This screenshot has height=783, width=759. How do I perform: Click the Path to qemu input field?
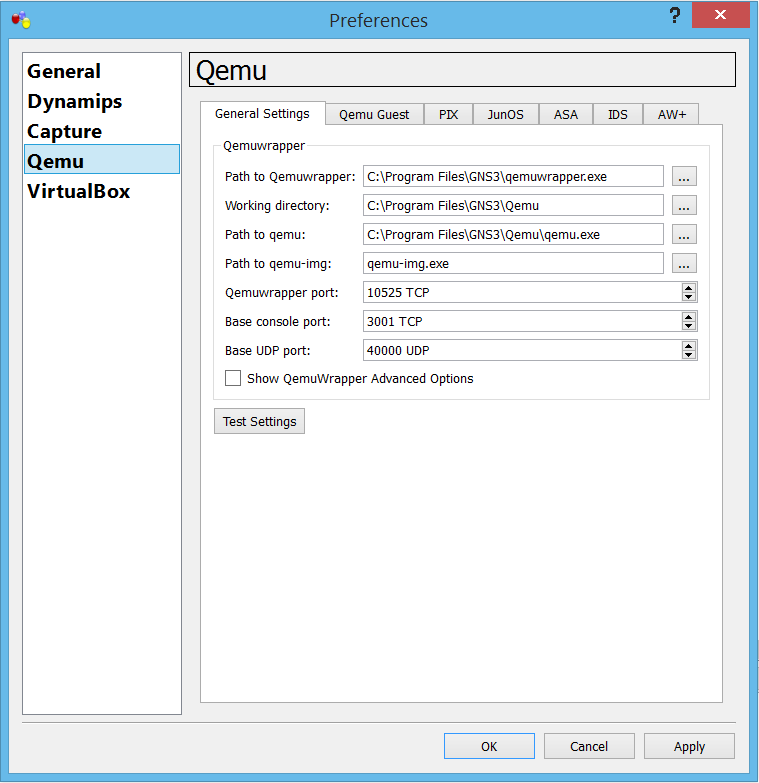tap(513, 234)
